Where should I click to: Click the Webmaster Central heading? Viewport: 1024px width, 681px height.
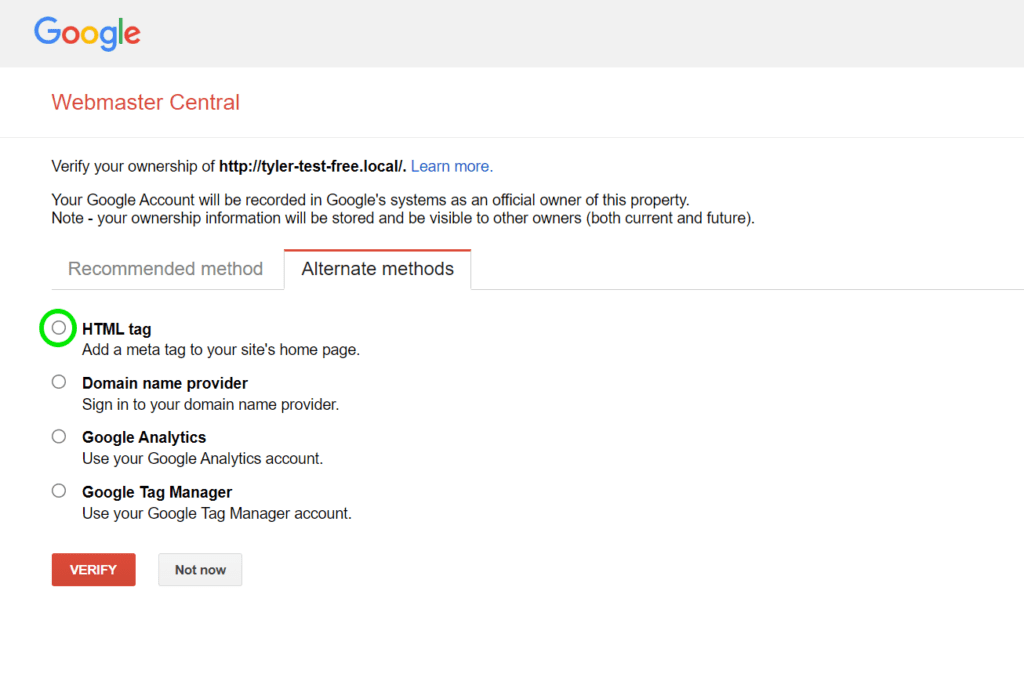point(146,103)
